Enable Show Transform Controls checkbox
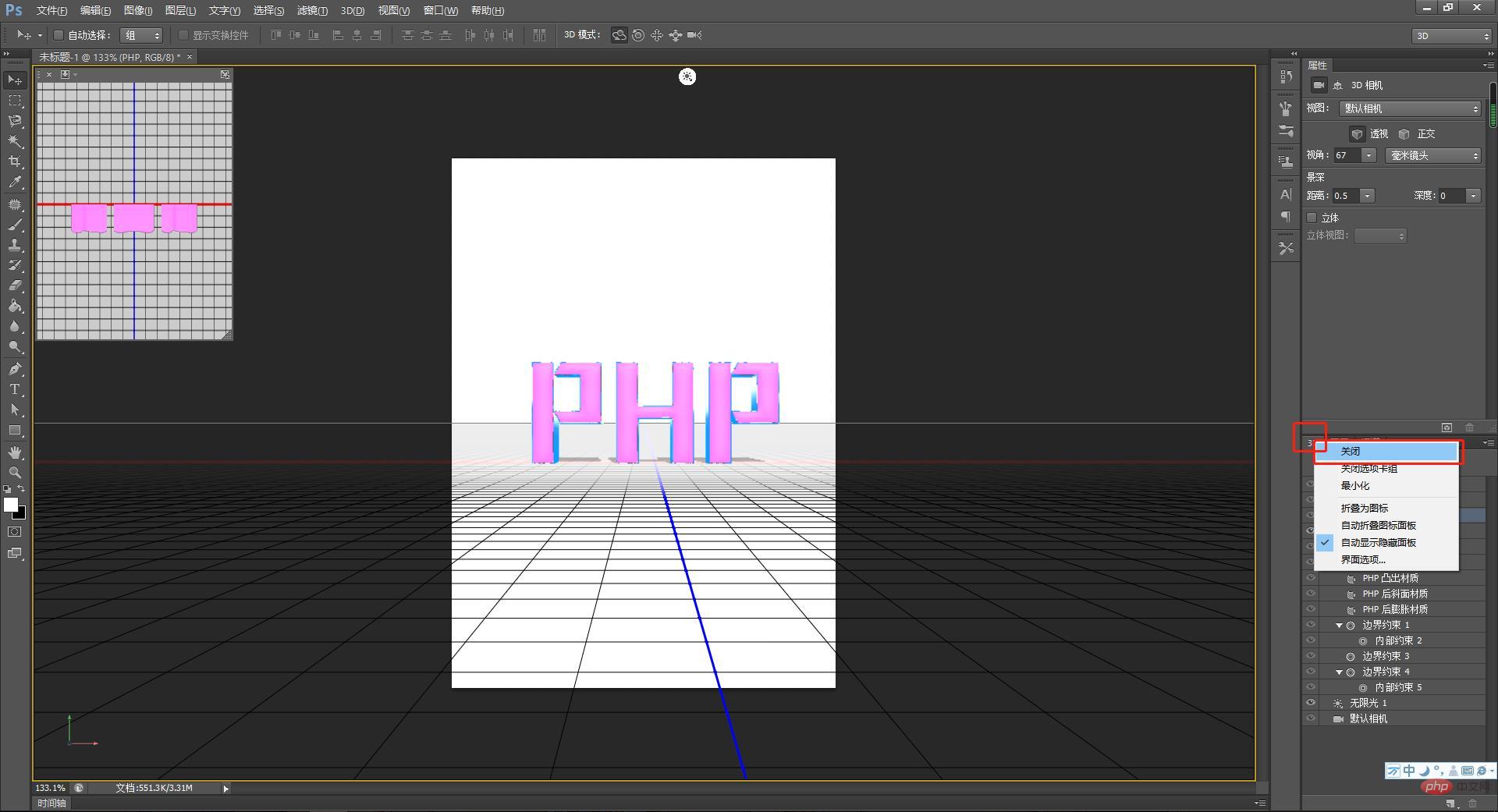1498x812 pixels. 183,35
